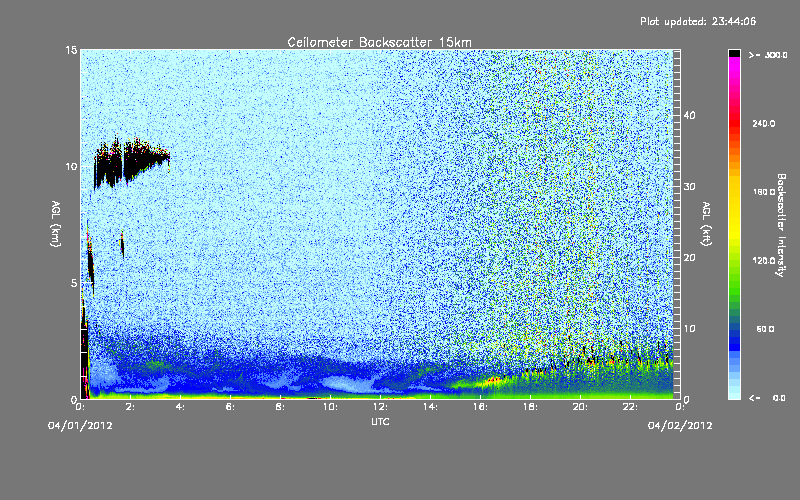Click the '22:' hour tick label
The height and width of the screenshot is (500, 800).
click(x=630, y=407)
